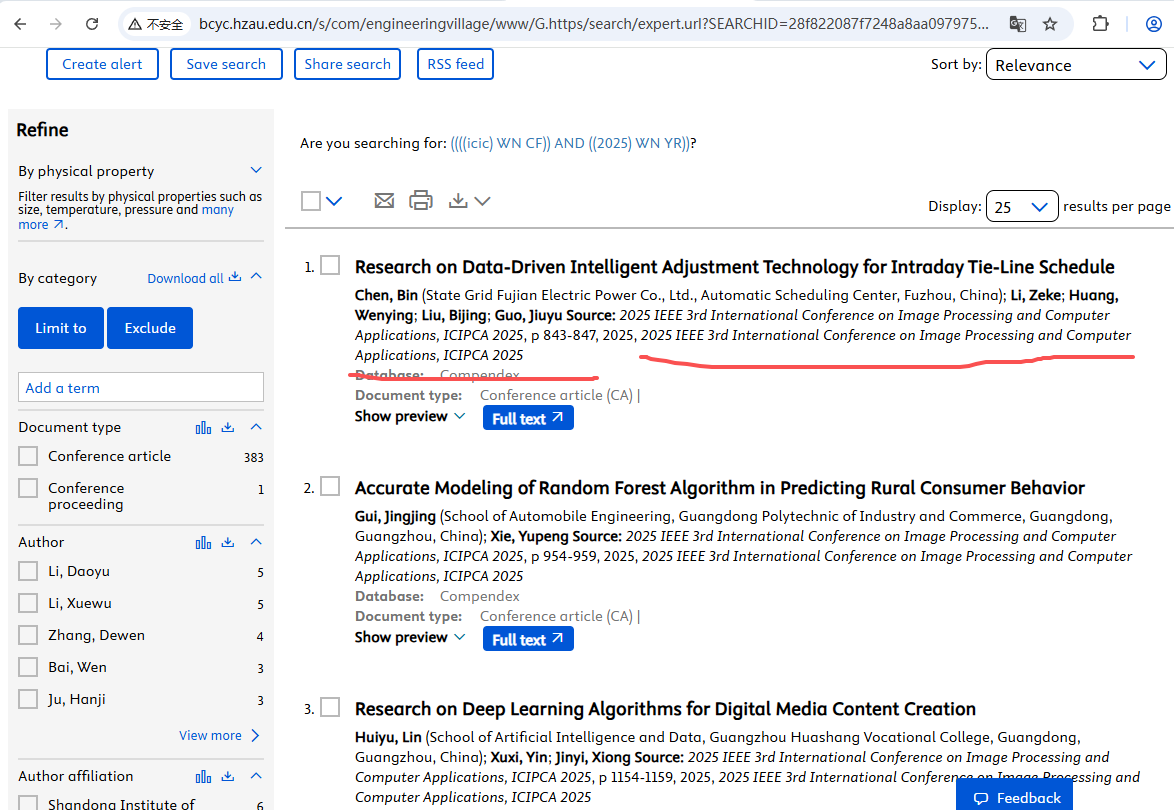Image resolution: width=1174 pixels, height=810 pixels.
Task: Click the translate page icon
Action: (1017, 24)
